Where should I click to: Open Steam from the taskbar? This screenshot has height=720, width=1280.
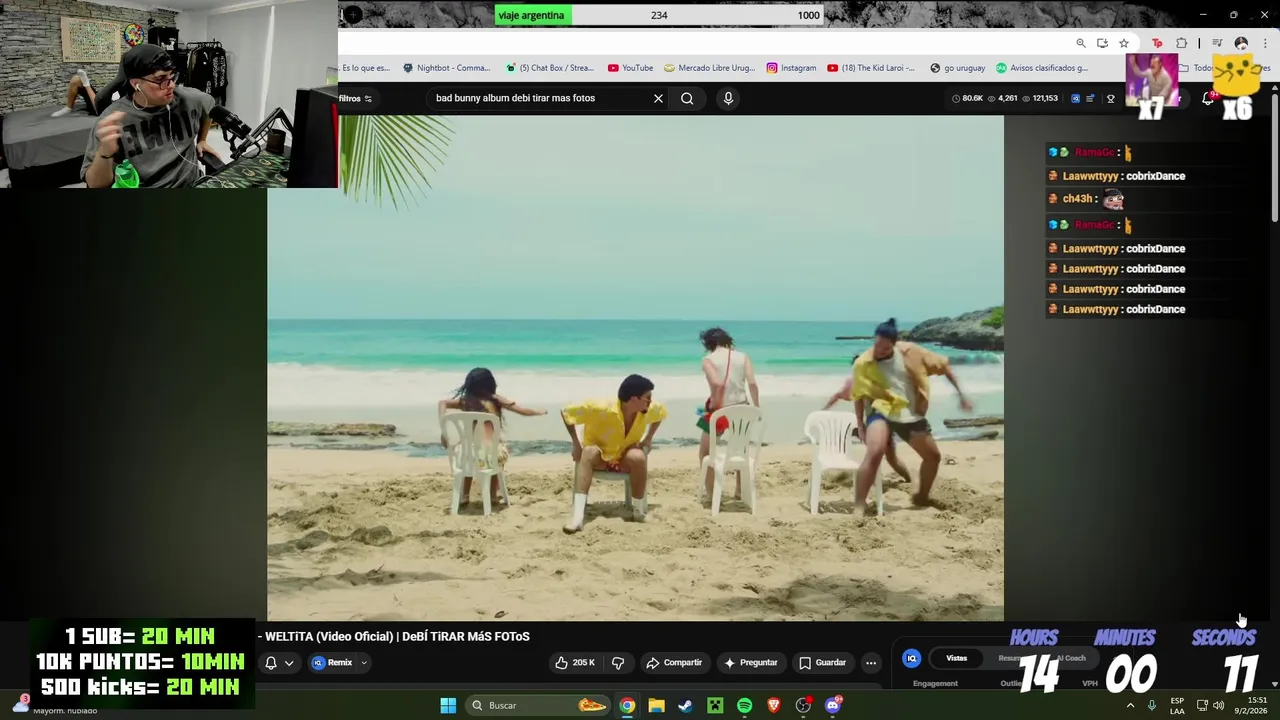686,705
